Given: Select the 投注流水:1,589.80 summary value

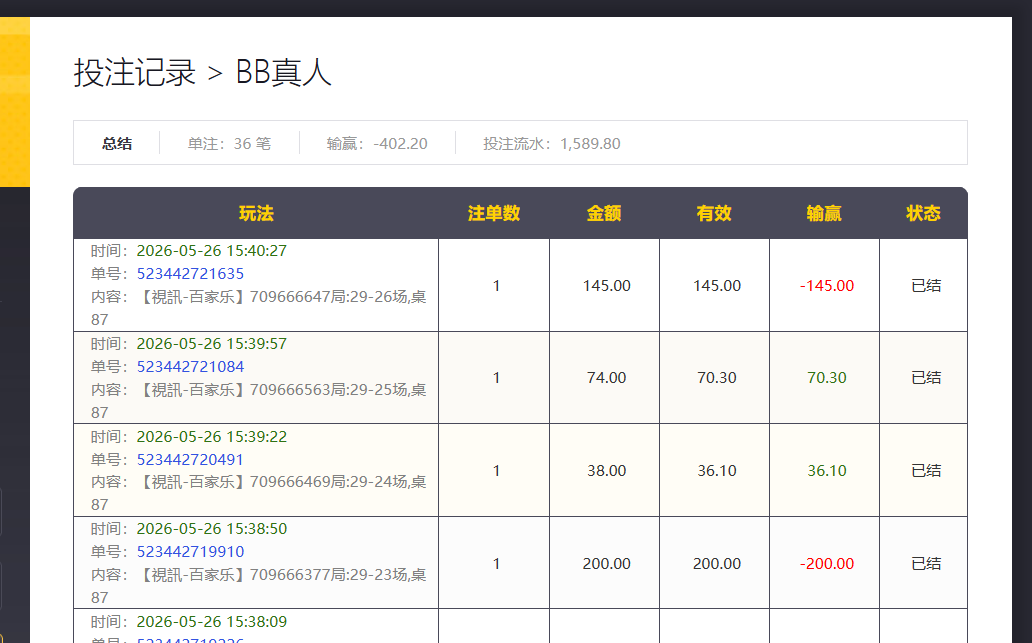Looking at the screenshot, I should coord(552,143).
